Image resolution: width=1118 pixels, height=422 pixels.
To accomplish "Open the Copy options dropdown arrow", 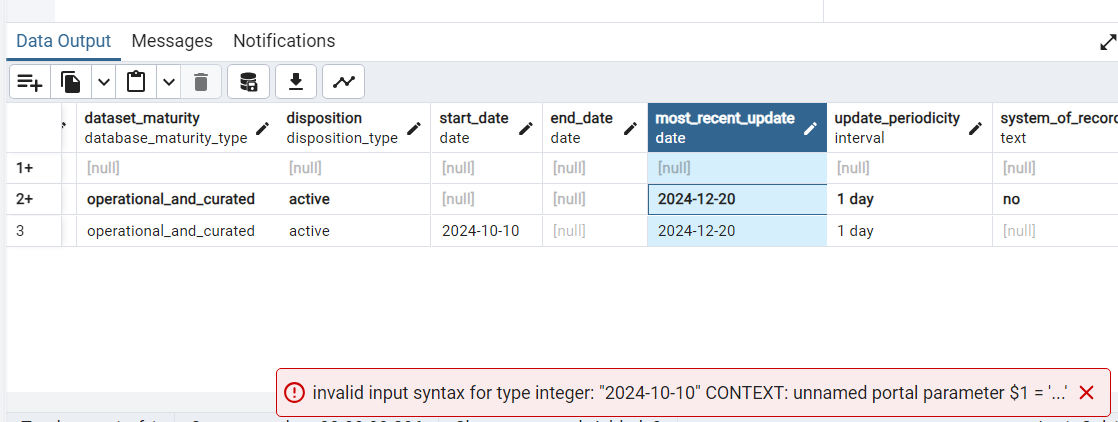I will pyautogui.click(x=103, y=82).
